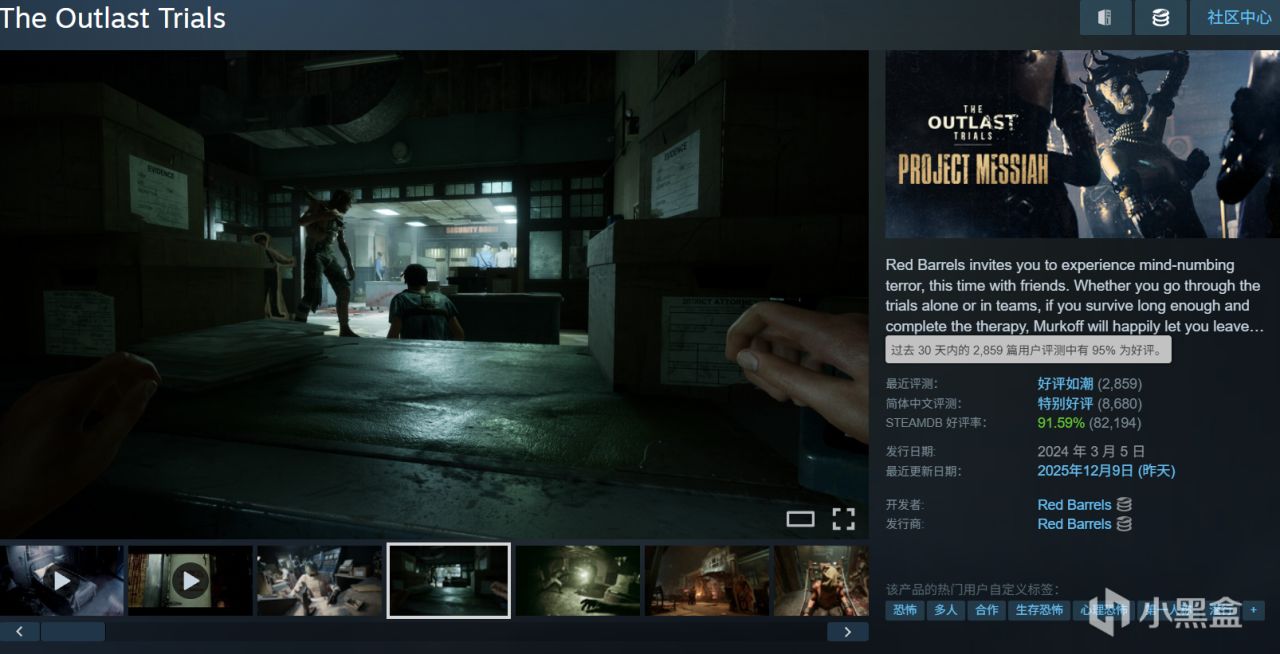Select the 合作 tag

click(x=986, y=610)
